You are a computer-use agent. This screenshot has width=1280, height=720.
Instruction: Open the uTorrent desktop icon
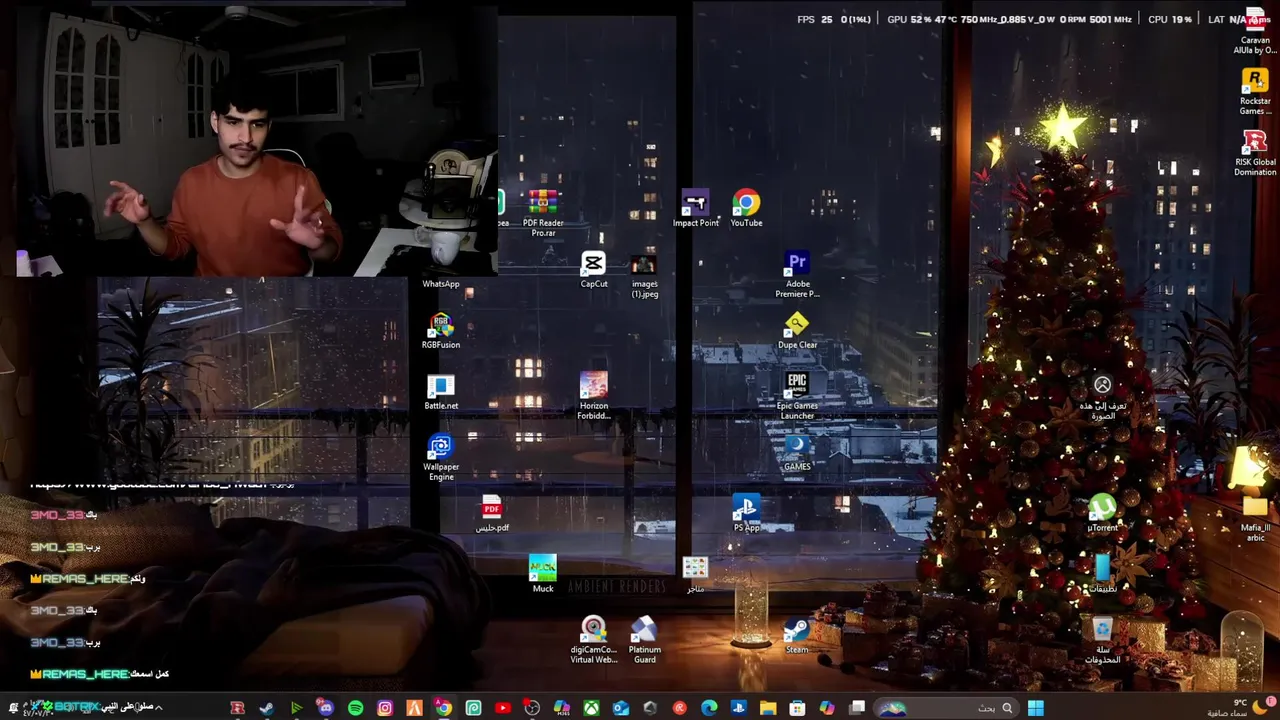(1102, 514)
